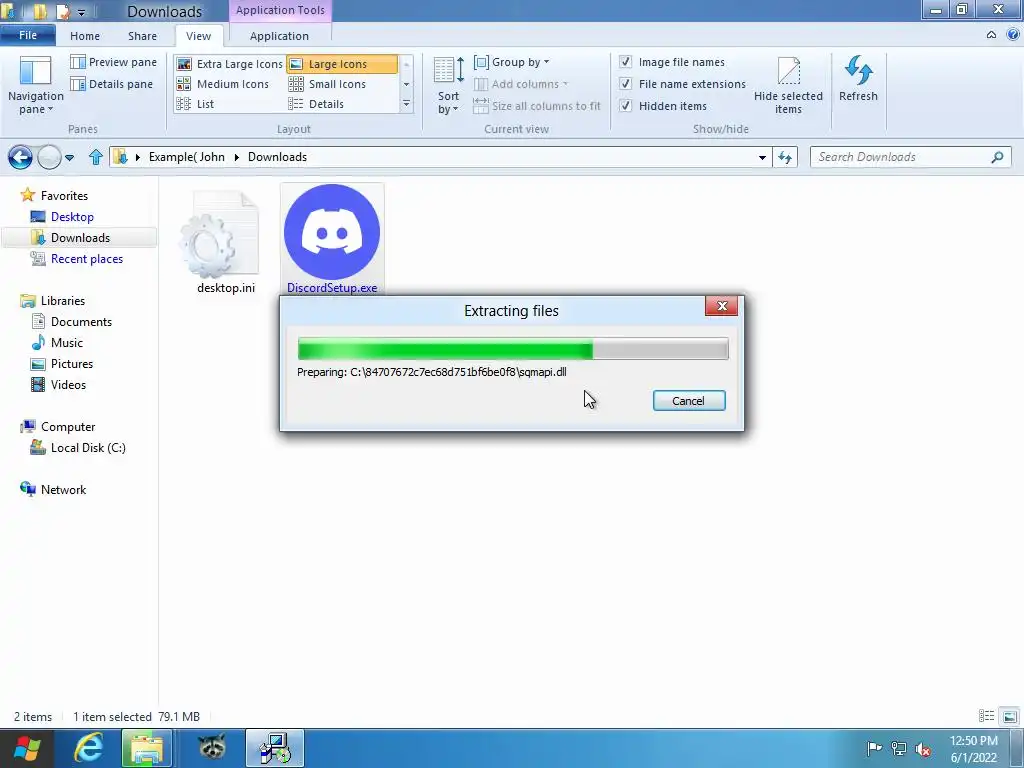Toggle the Preview pane

113,62
